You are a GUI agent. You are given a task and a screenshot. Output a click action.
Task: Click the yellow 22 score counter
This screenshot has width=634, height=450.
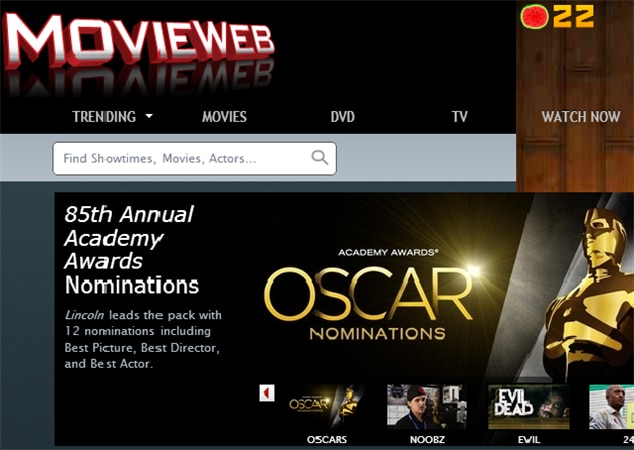[x=574, y=16]
